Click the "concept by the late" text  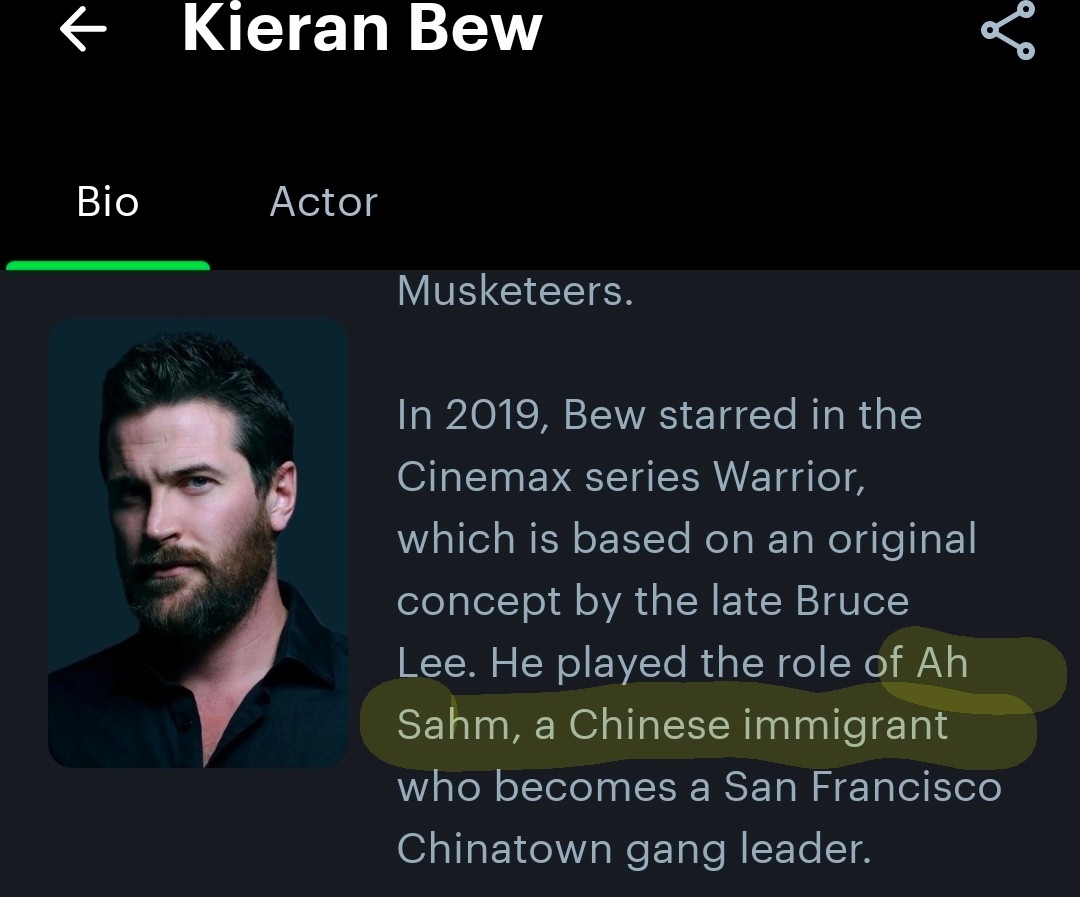[590, 601]
